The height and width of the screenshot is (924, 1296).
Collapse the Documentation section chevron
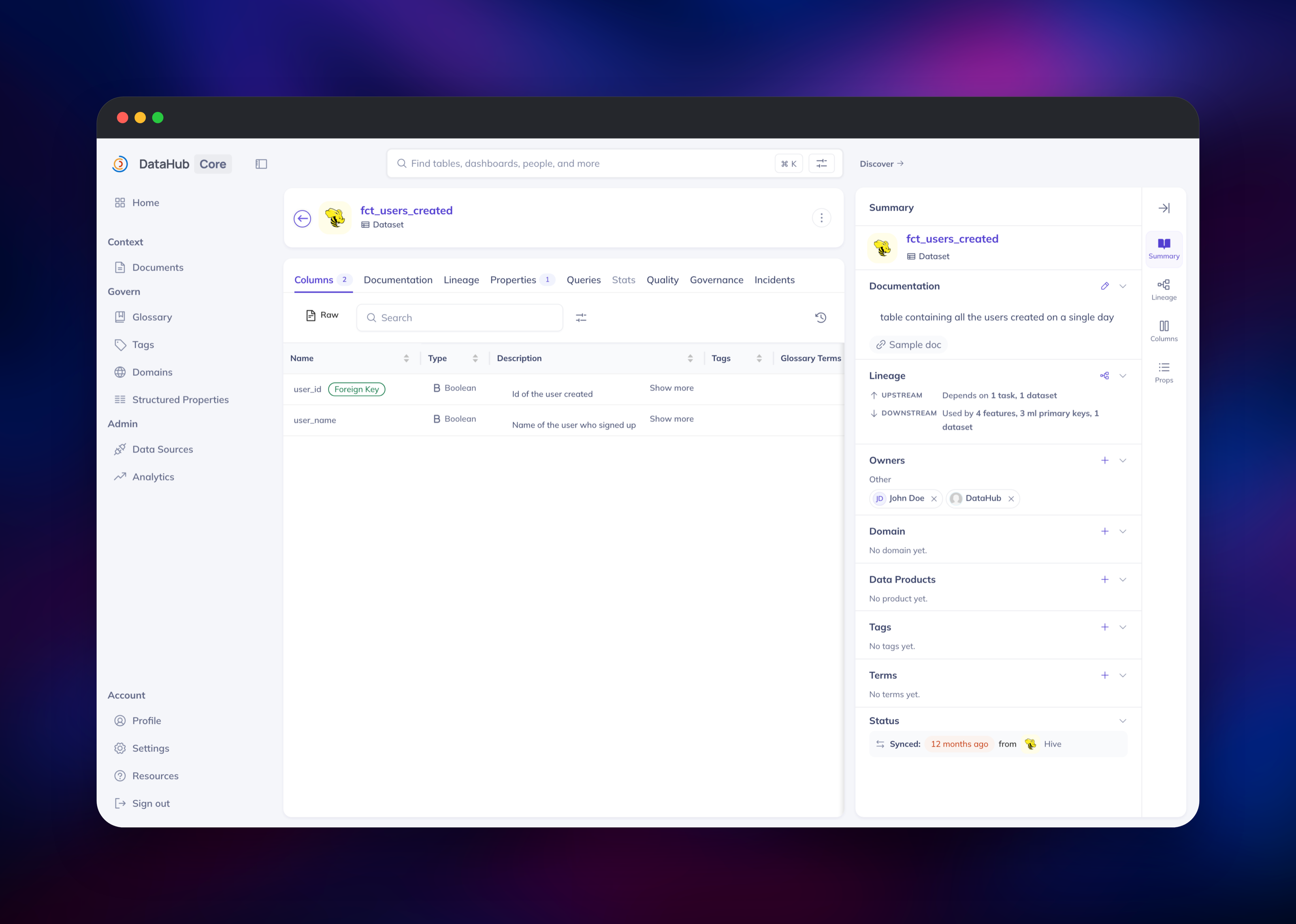1123,286
